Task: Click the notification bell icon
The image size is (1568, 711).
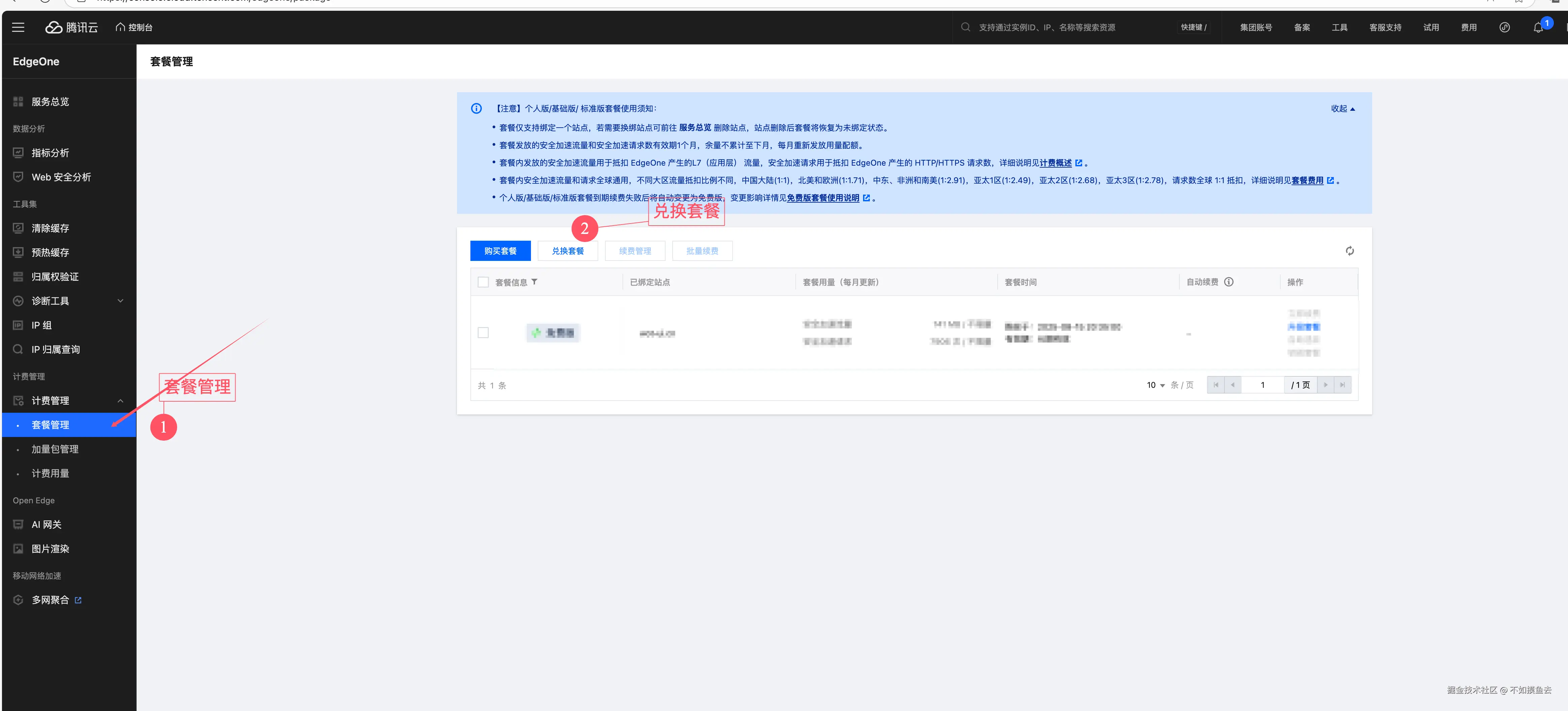Action: click(1538, 27)
